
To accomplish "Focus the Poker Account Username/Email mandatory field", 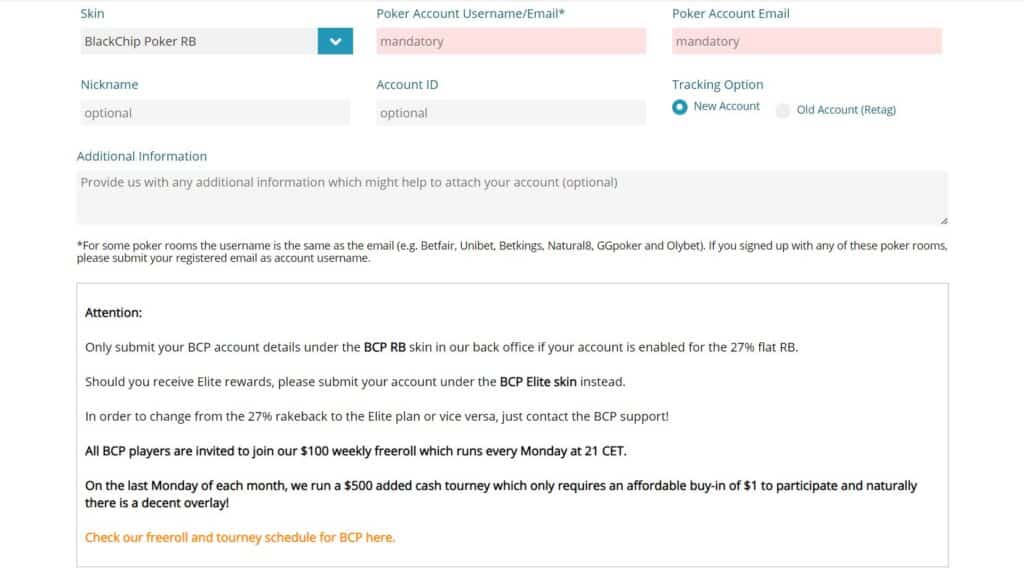I will [x=511, y=41].
